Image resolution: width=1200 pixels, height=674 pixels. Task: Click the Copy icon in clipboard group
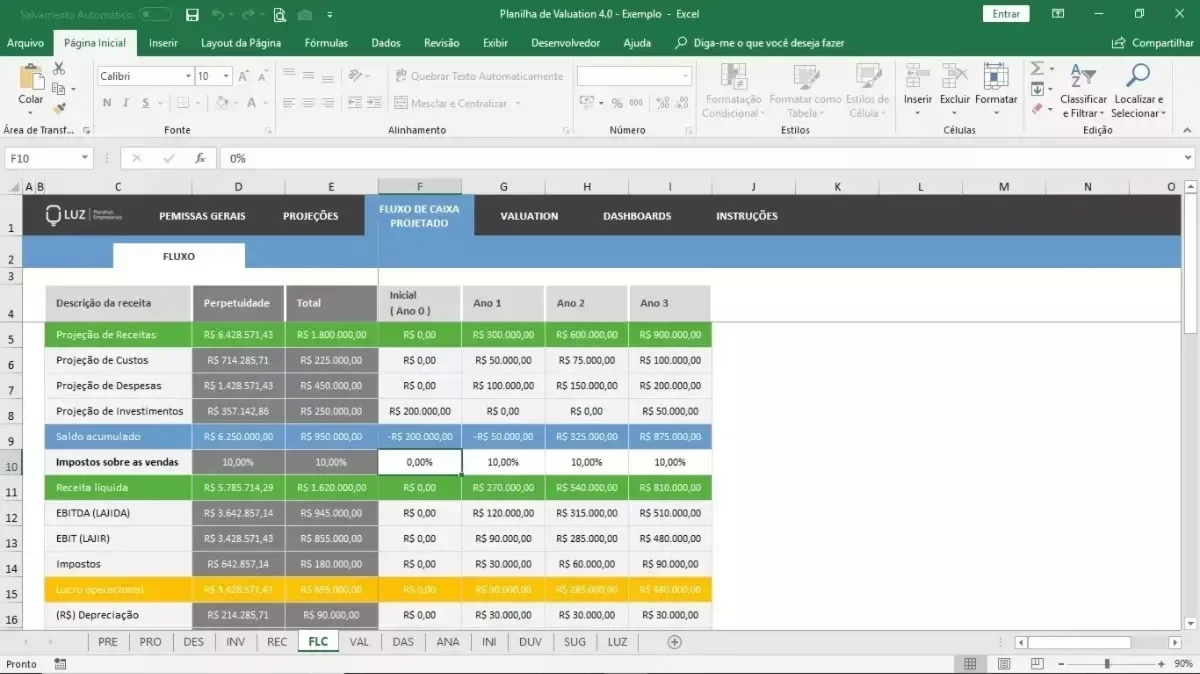(x=59, y=89)
